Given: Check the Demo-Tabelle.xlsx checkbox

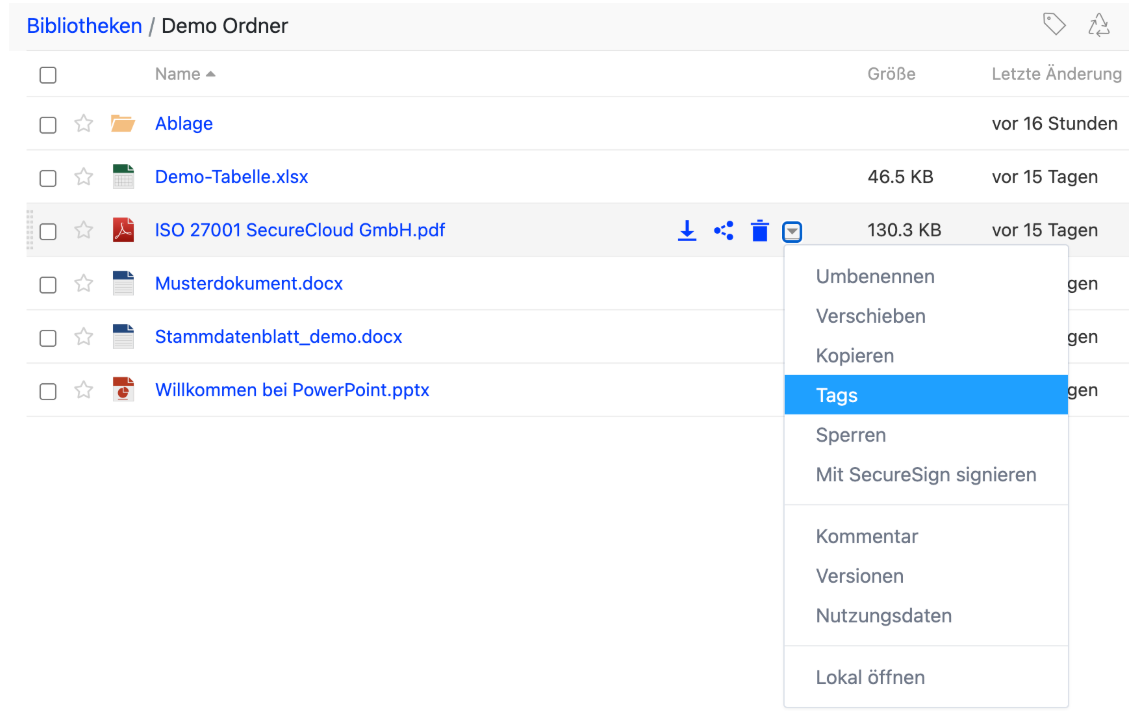Looking at the screenshot, I should (48, 178).
